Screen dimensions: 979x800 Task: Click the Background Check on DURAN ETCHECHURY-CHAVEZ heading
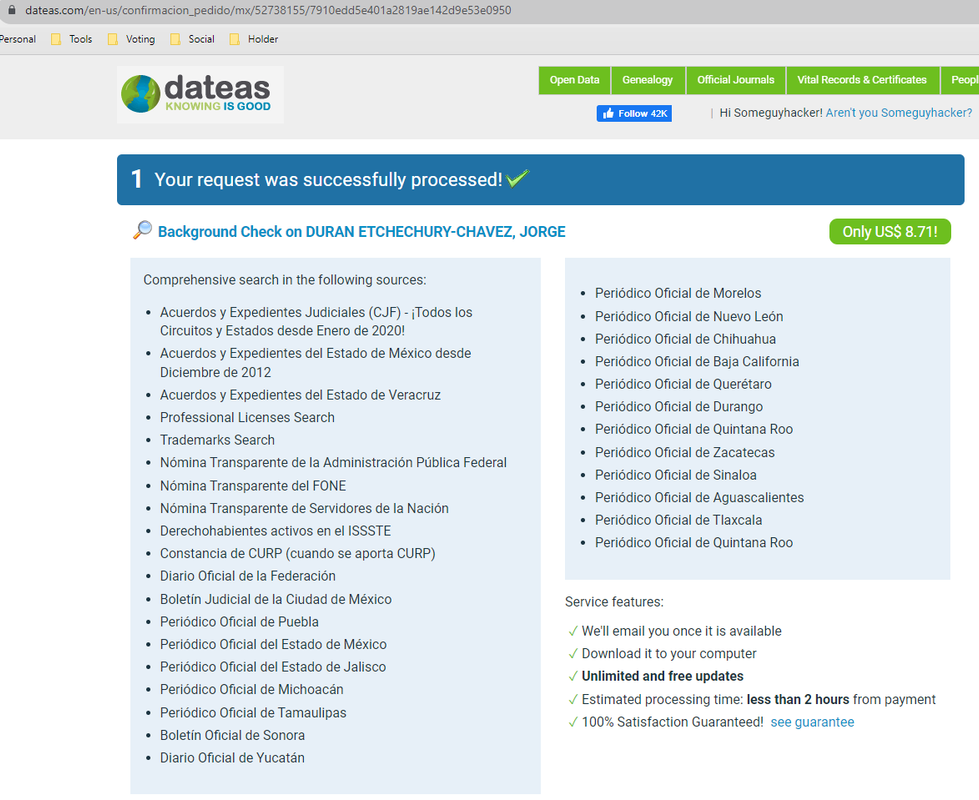pyautogui.click(x=362, y=232)
